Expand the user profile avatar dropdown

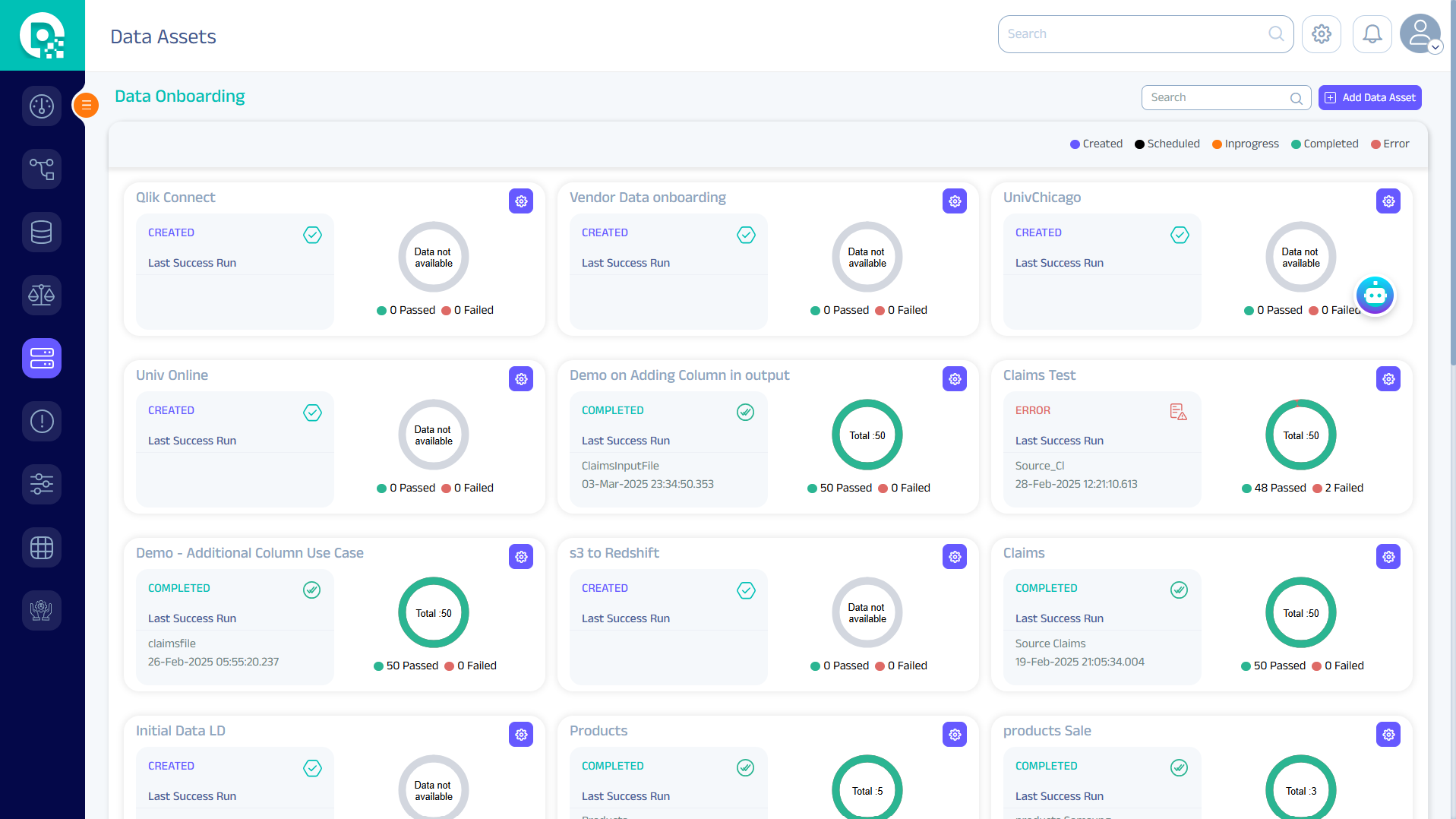pyautogui.click(x=1420, y=34)
